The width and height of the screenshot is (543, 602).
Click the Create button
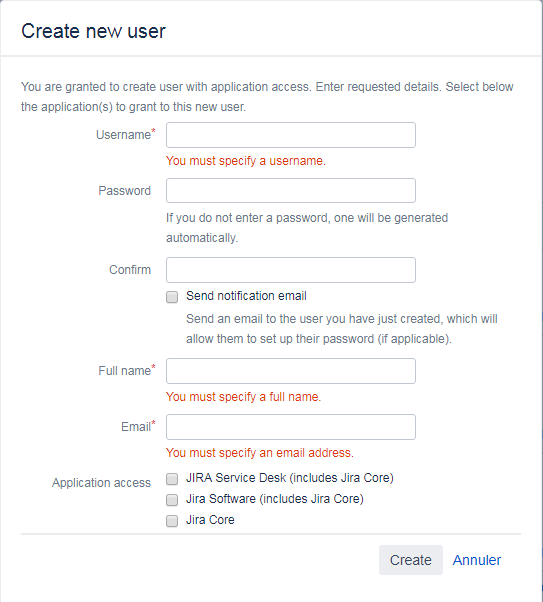[411, 560]
